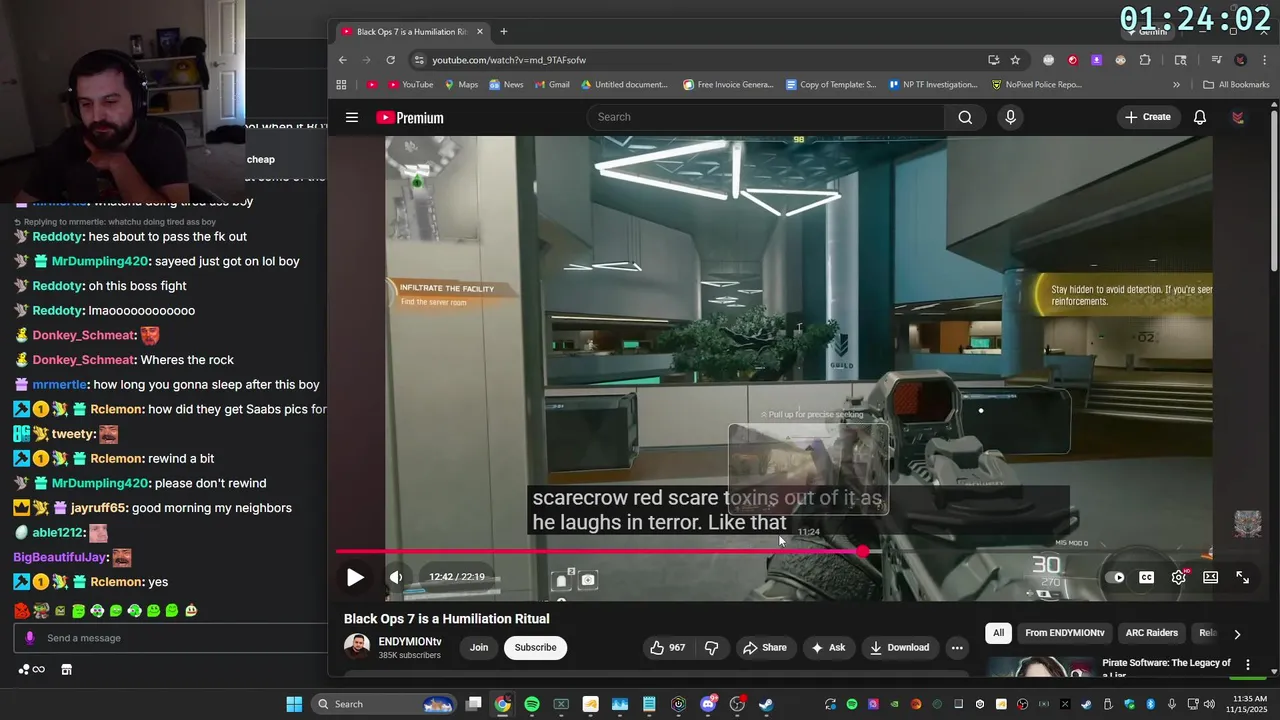Click the Windows taskbar search box
This screenshot has width=1280, height=720.
coord(383,704)
